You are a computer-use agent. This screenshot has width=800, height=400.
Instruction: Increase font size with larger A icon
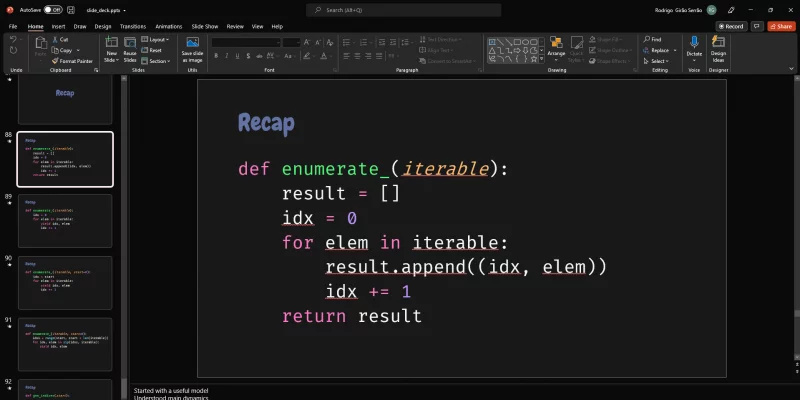pos(307,42)
